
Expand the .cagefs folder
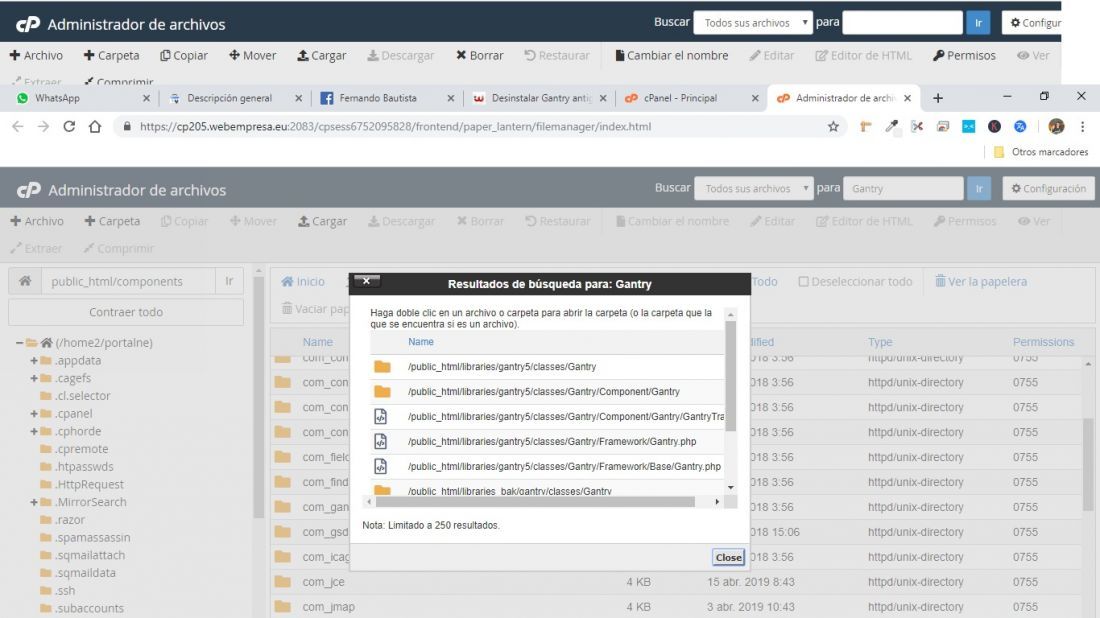click(34, 378)
